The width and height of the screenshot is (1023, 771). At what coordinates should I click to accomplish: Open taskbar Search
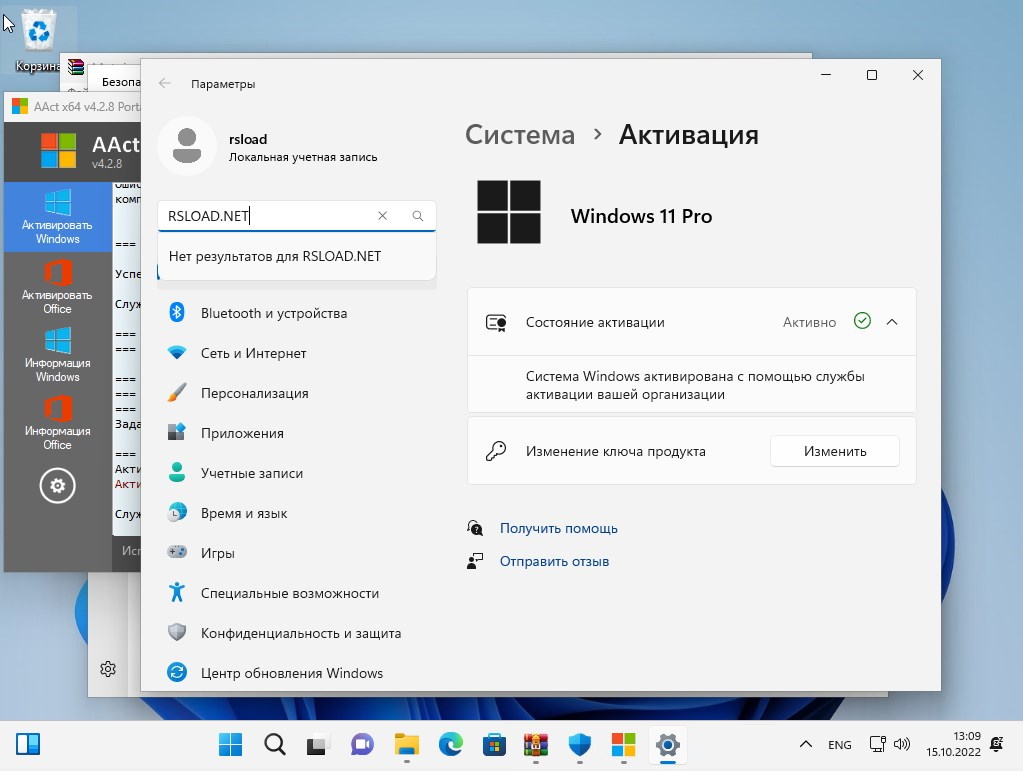point(275,744)
